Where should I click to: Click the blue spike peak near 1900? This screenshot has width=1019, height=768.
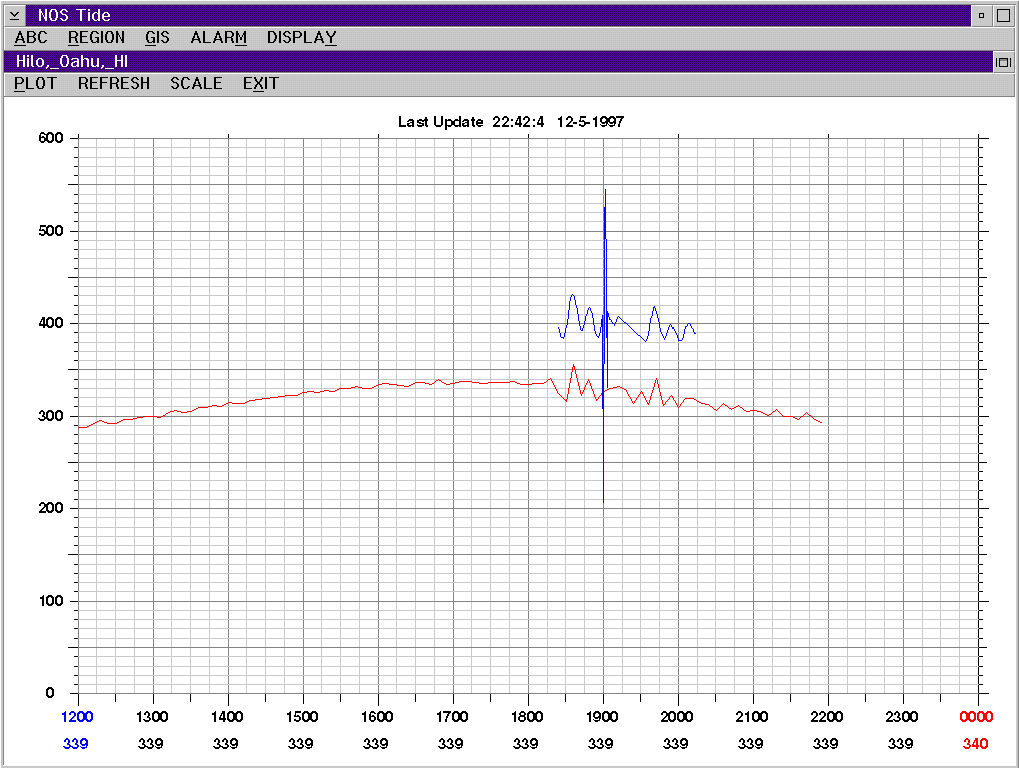pyautogui.click(x=605, y=190)
